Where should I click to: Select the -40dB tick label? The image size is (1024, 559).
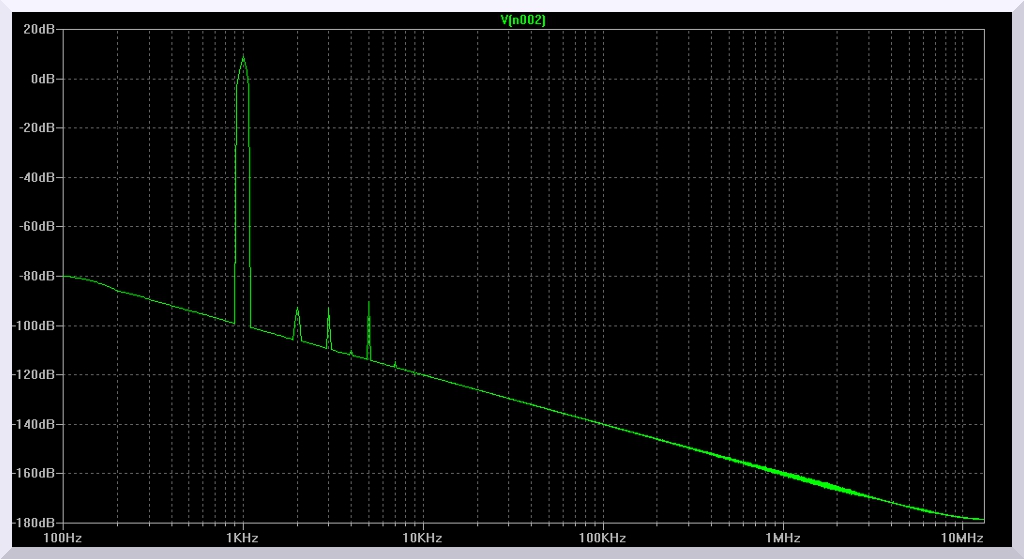click(37, 178)
